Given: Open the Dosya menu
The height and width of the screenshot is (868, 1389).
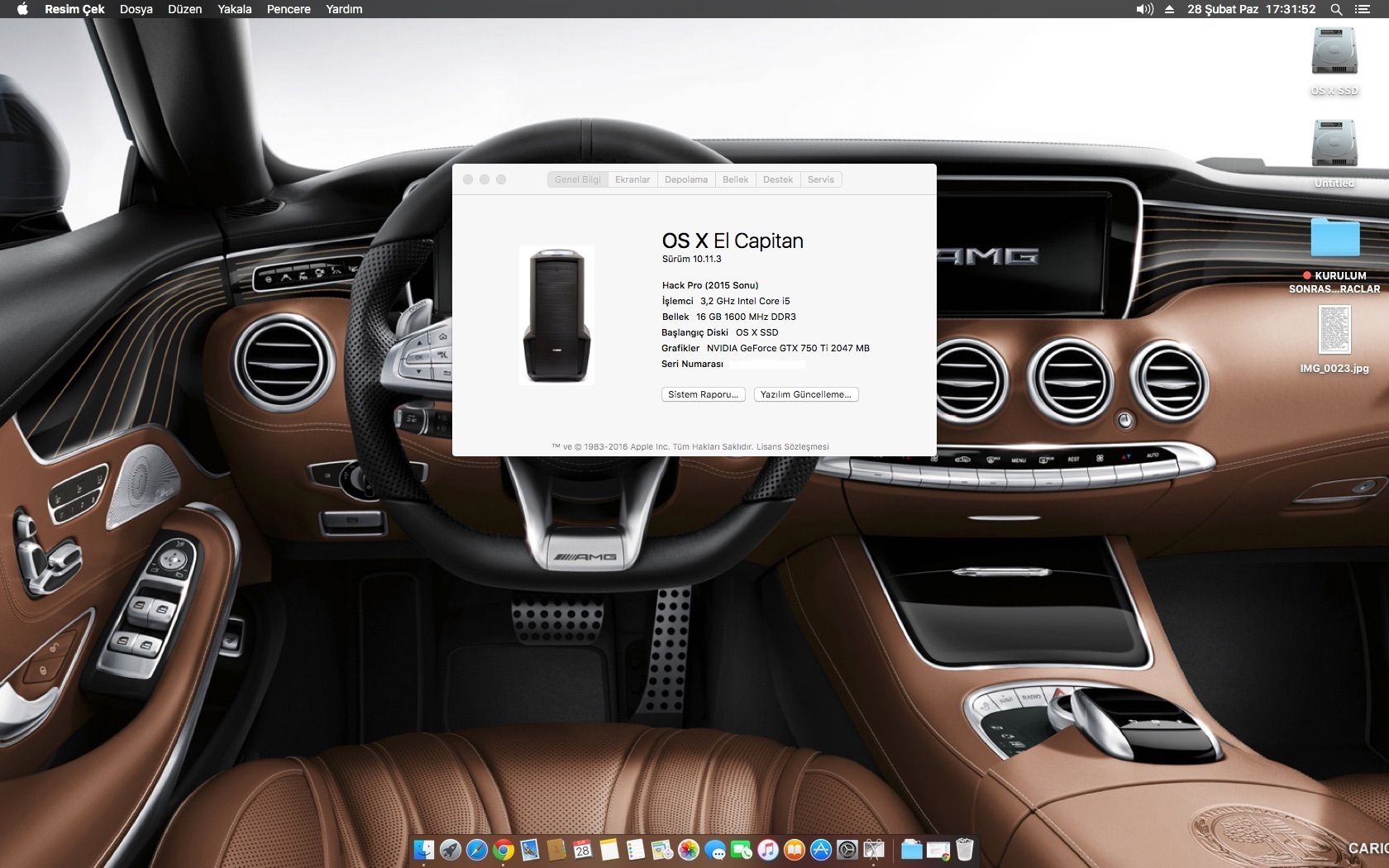Looking at the screenshot, I should (136, 9).
